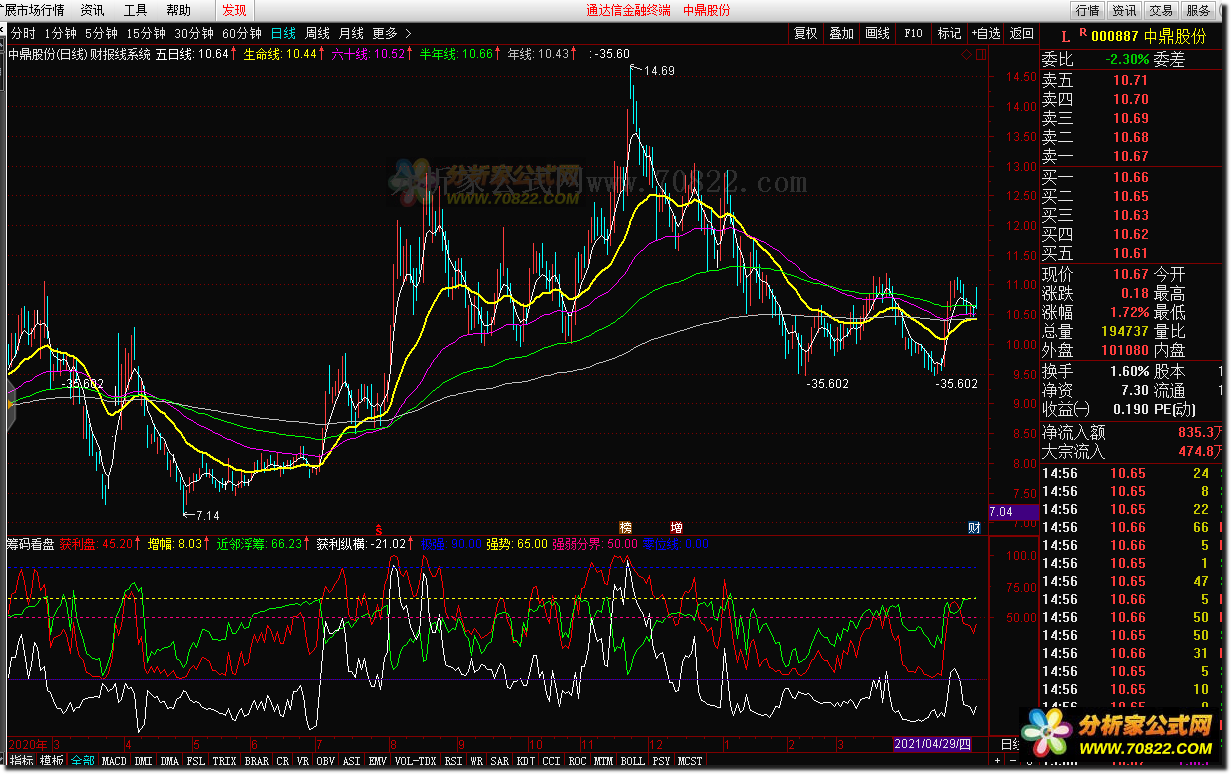This screenshot has height=774, width=1232.
Task: Open the F10 company info
Action: 913,33
